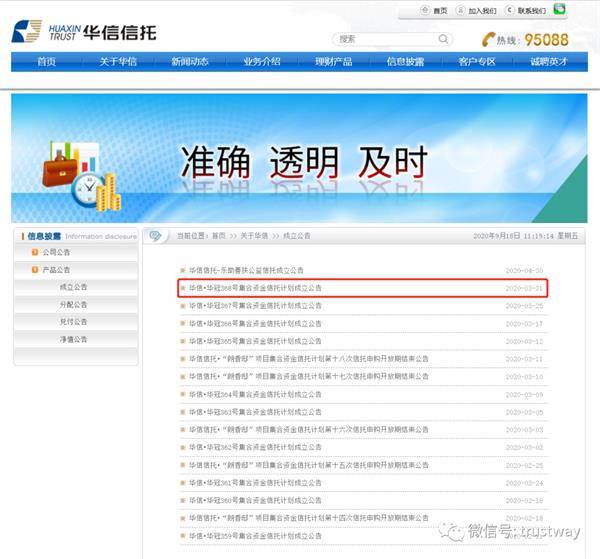Image resolution: width=600 pixels, height=559 pixels.
Task: Click the 加入我们 link
Action: point(482,11)
